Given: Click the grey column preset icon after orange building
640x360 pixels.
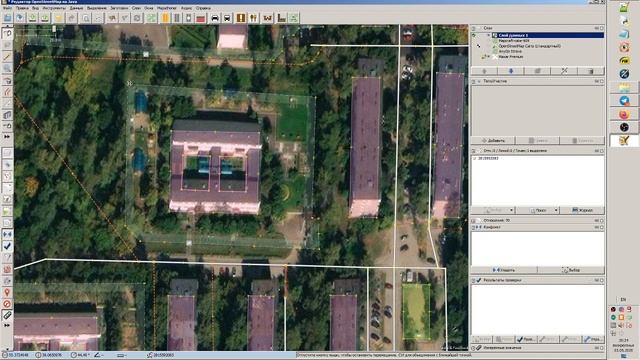Looking at the screenshot, I should tap(177, 18).
